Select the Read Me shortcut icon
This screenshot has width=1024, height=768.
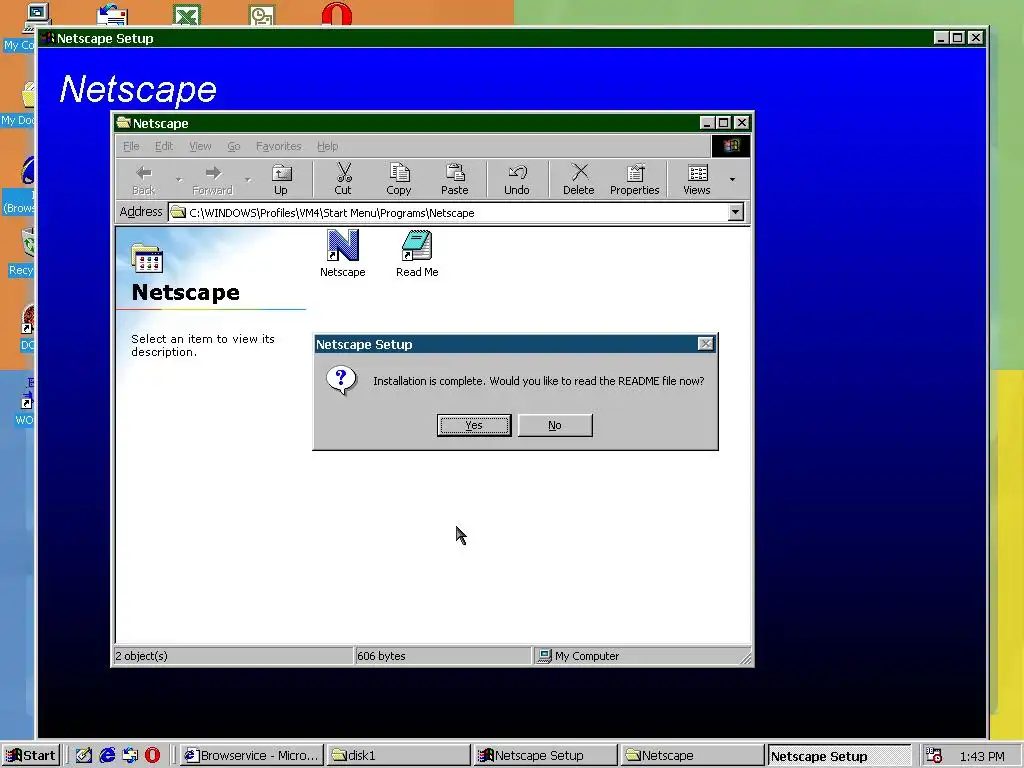click(x=417, y=253)
